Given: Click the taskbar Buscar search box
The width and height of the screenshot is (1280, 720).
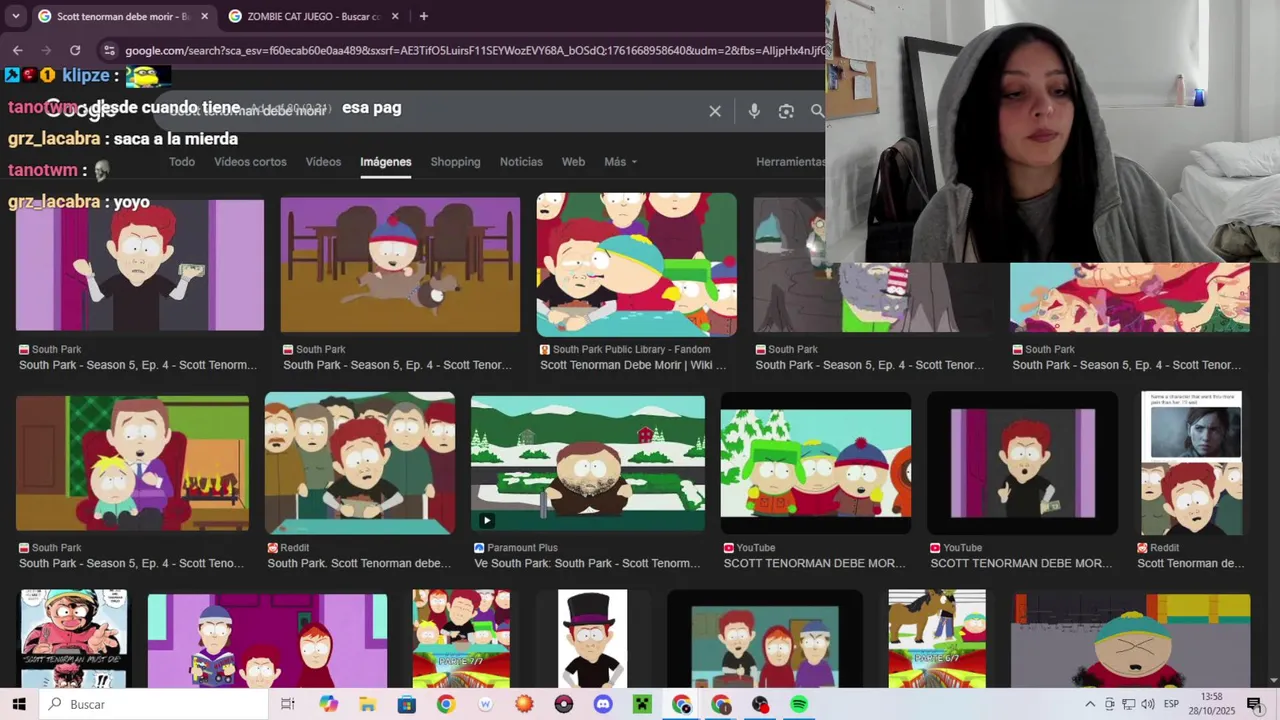Looking at the screenshot, I should coord(154,704).
